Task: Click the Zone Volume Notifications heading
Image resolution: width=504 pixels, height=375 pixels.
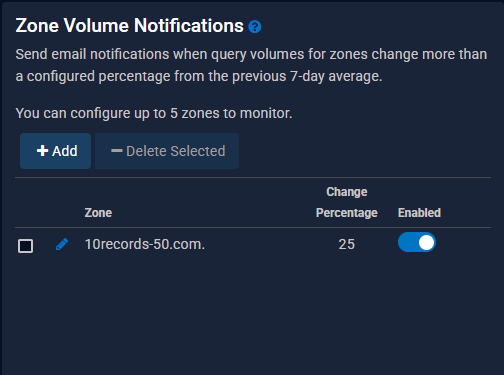Action: 129,26
